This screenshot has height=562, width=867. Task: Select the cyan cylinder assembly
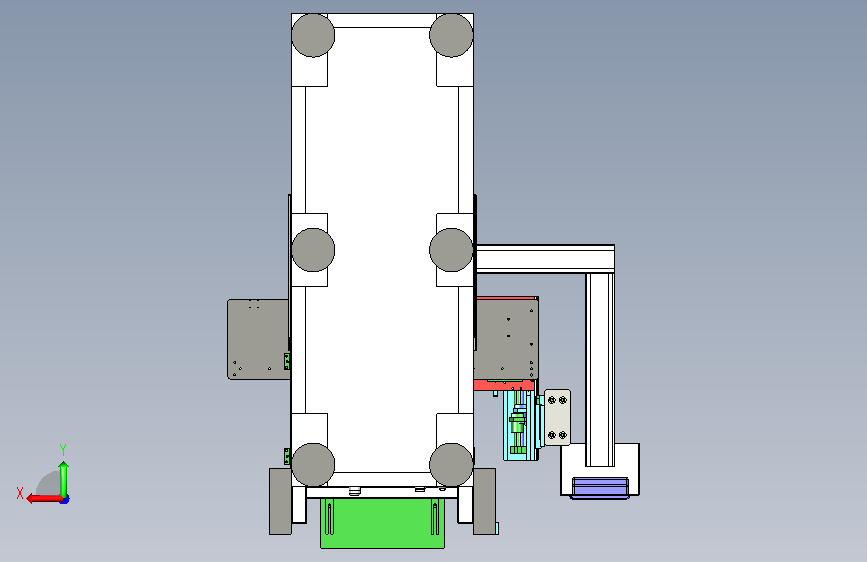(x=519, y=426)
